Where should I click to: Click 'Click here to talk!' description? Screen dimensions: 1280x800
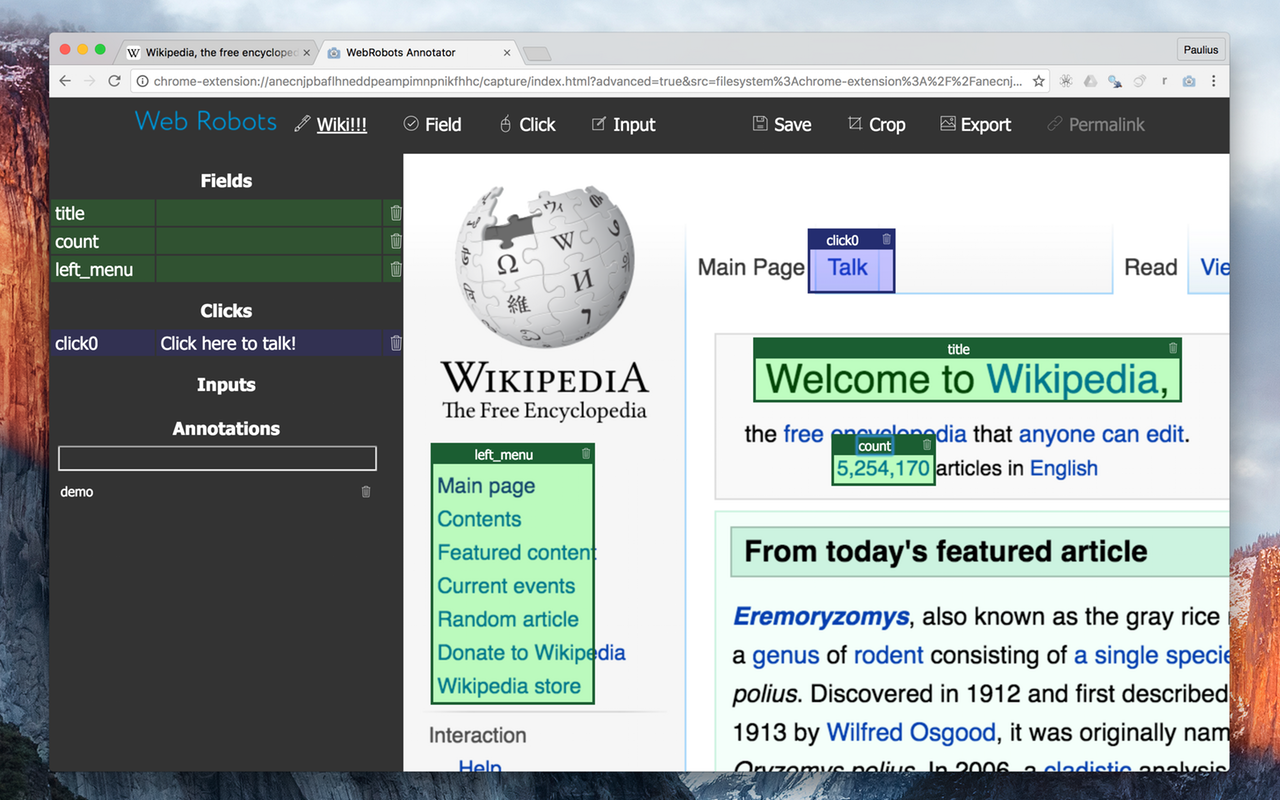pos(228,343)
